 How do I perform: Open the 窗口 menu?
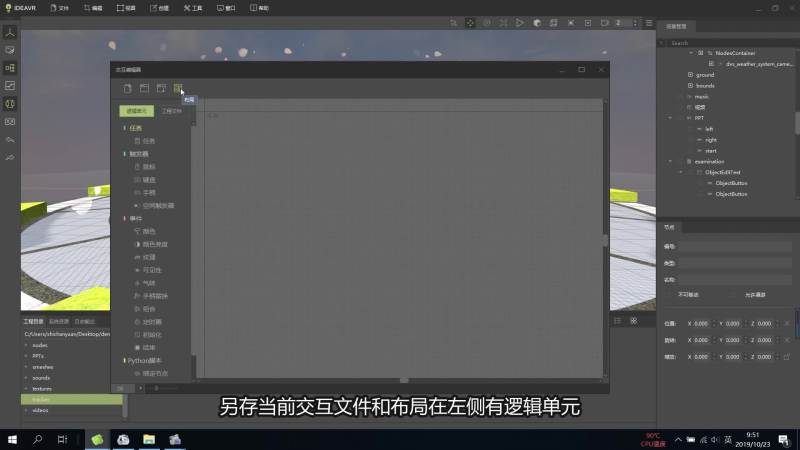click(x=226, y=8)
